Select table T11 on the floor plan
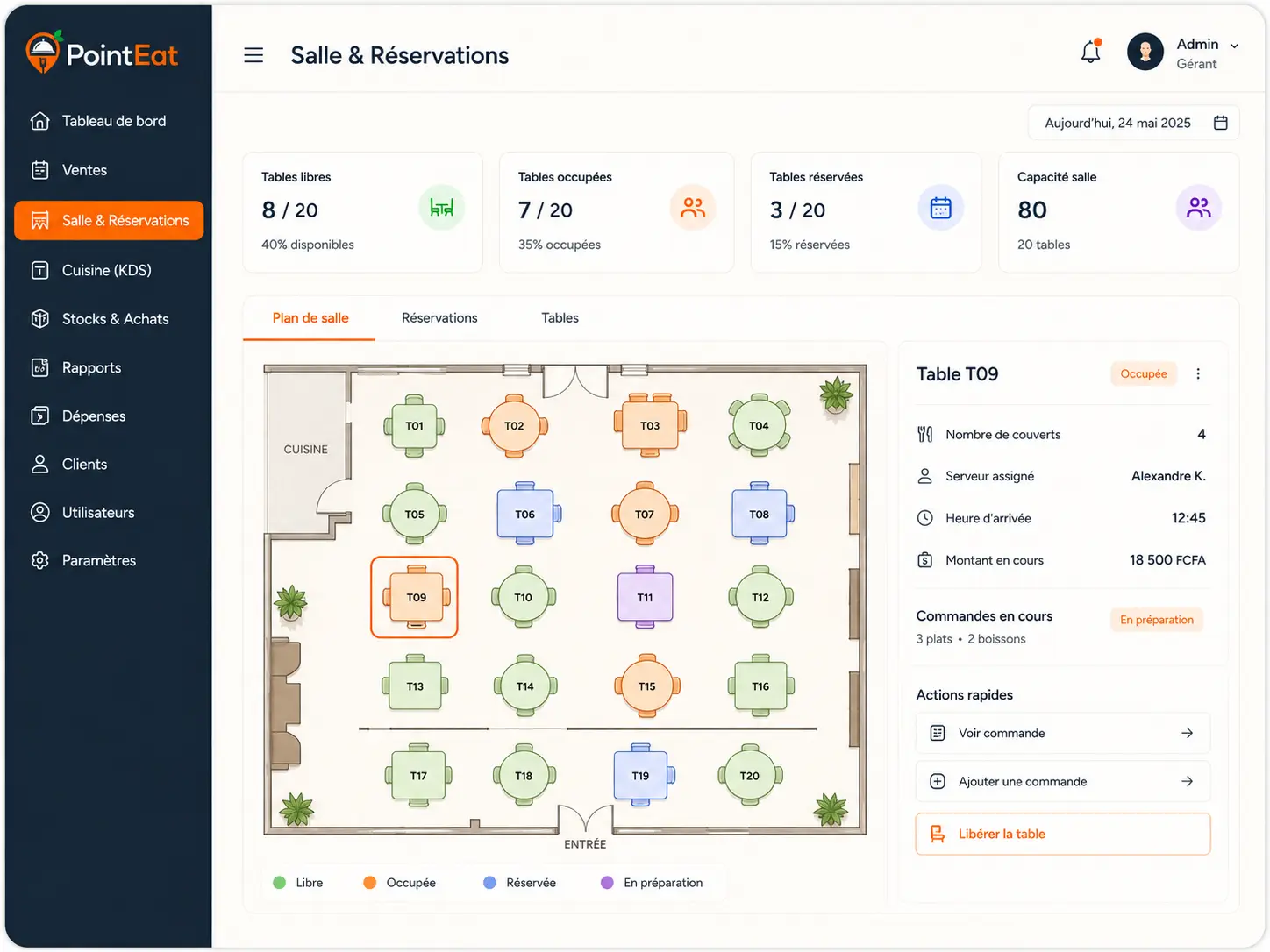 tap(645, 597)
